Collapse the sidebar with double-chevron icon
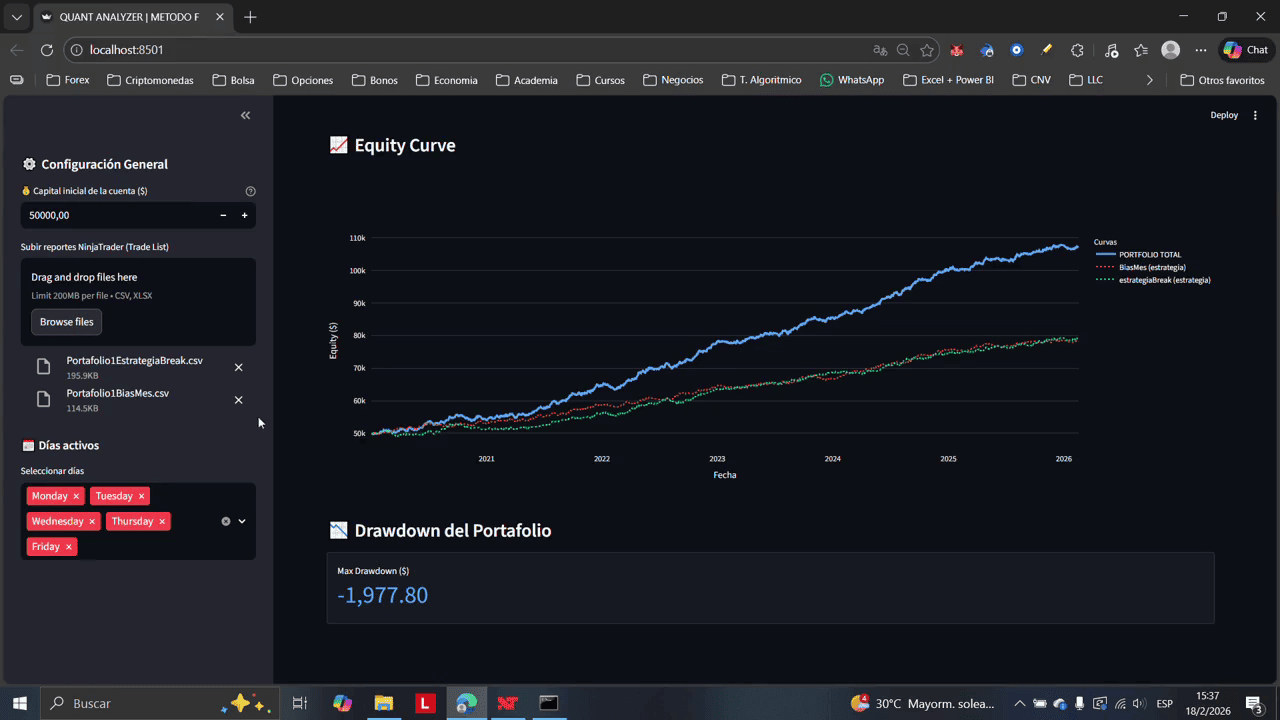This screenshot has height=720, width=1280. [246, 116]
